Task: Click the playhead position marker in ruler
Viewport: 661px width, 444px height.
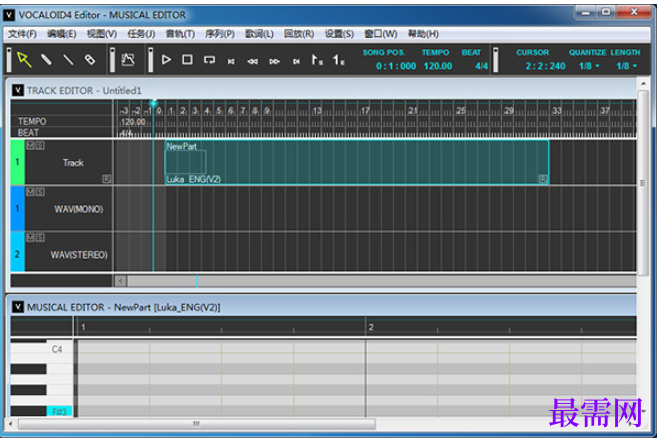Action: click(x=153, y=103)
